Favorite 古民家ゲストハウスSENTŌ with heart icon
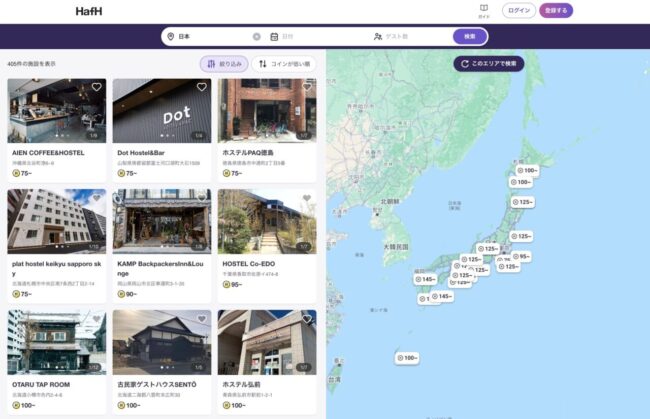Image resolution: width=650 pixels, height=419 pixels. [202, 318]
